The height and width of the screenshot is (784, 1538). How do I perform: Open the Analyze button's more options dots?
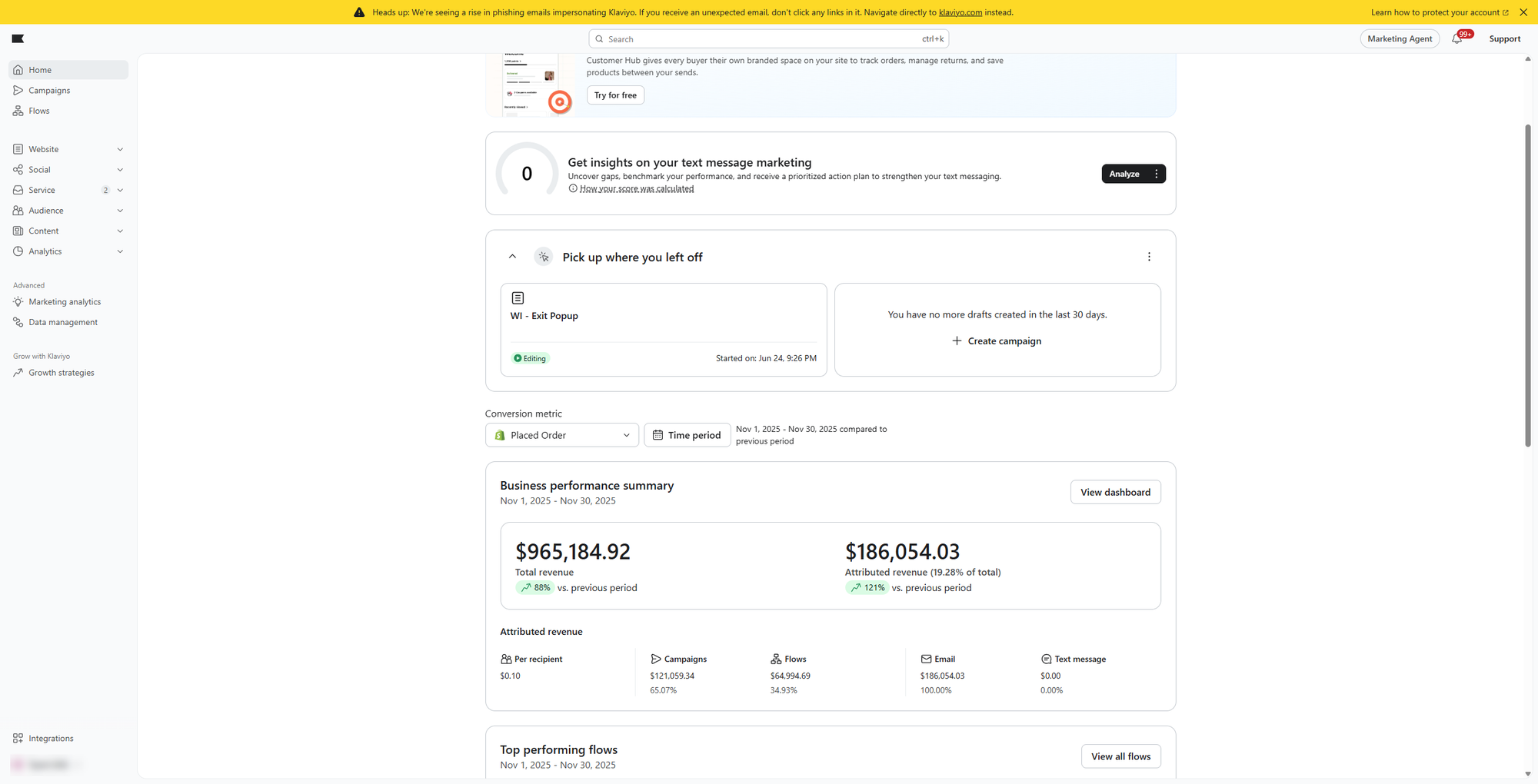tap(1157, 174)
